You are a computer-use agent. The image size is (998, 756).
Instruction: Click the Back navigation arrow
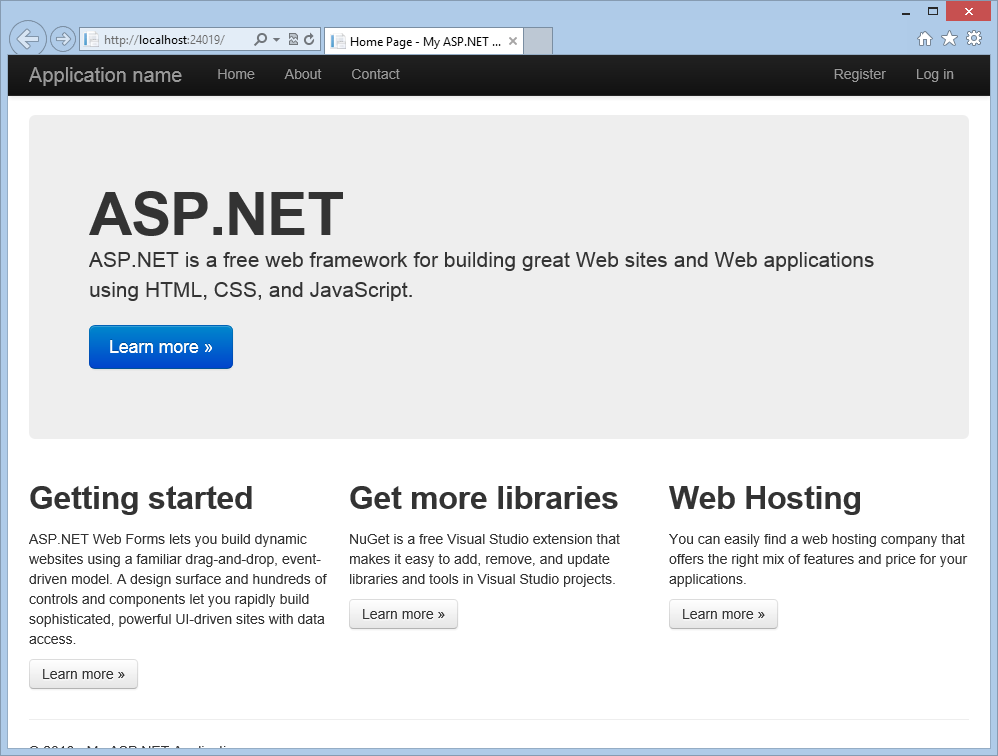(x=27, y=38)
